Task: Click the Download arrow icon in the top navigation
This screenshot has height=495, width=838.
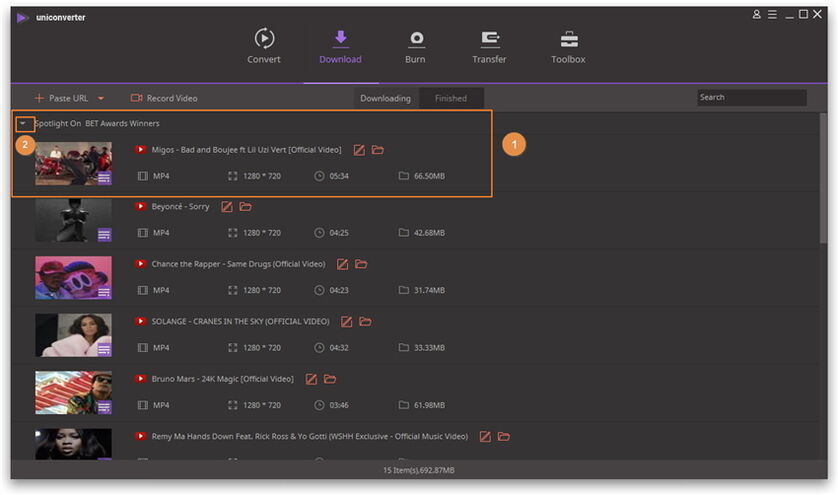Action: coord(340,37)
